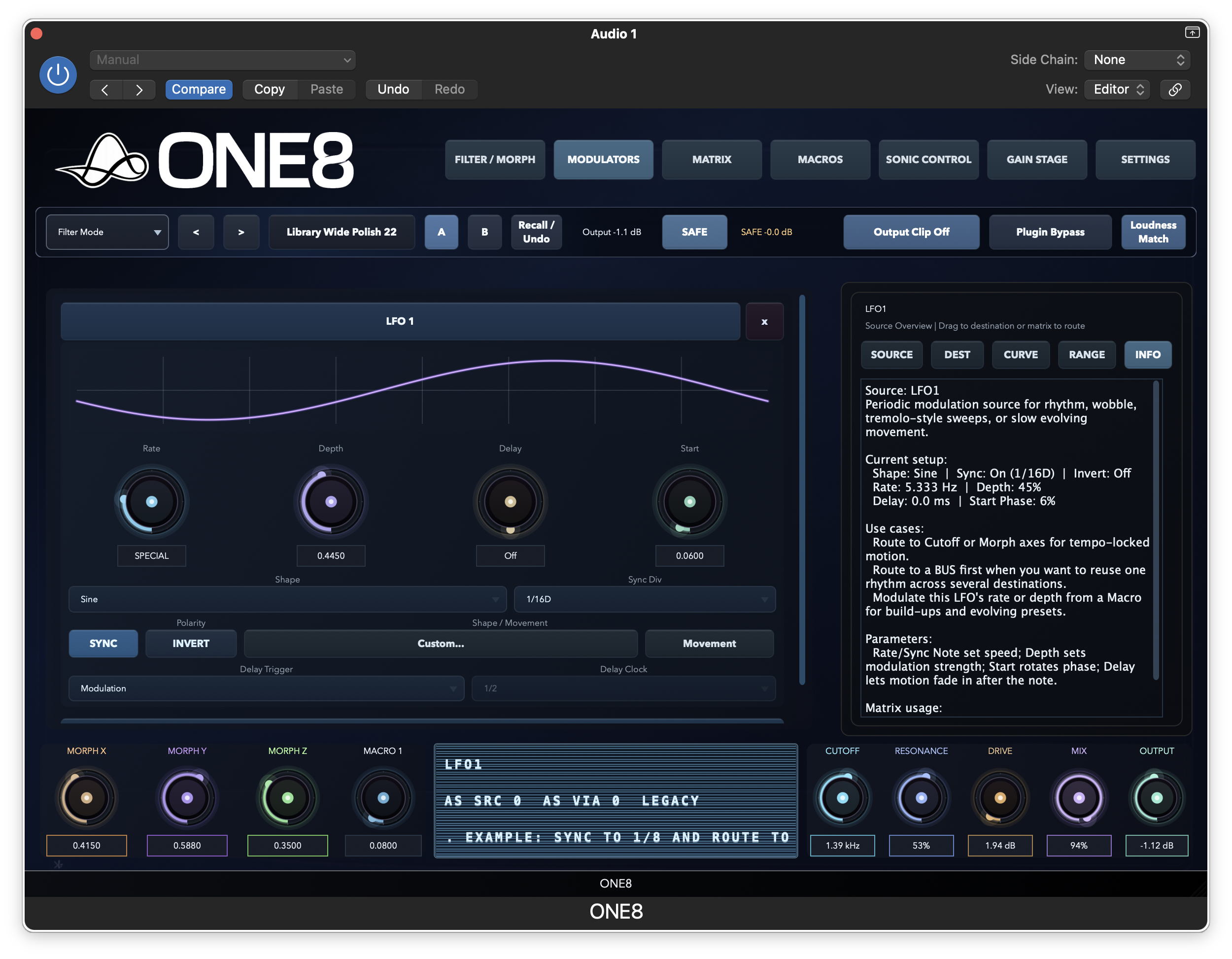Click the window expand icon in the title bar
The height and width of the screenshot is (959, 1232).
tap(1192, 33)
